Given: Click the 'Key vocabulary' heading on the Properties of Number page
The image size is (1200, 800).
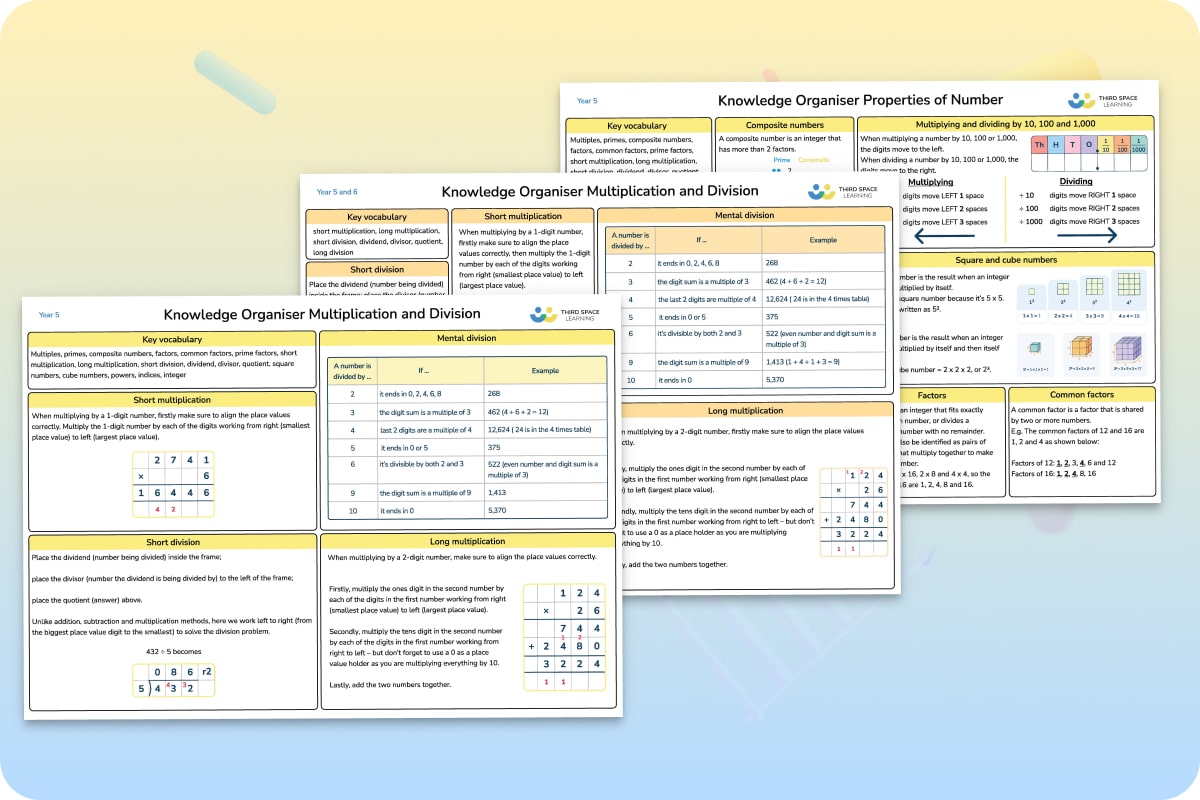Looking at the screenshot, I should coord(637,126).
